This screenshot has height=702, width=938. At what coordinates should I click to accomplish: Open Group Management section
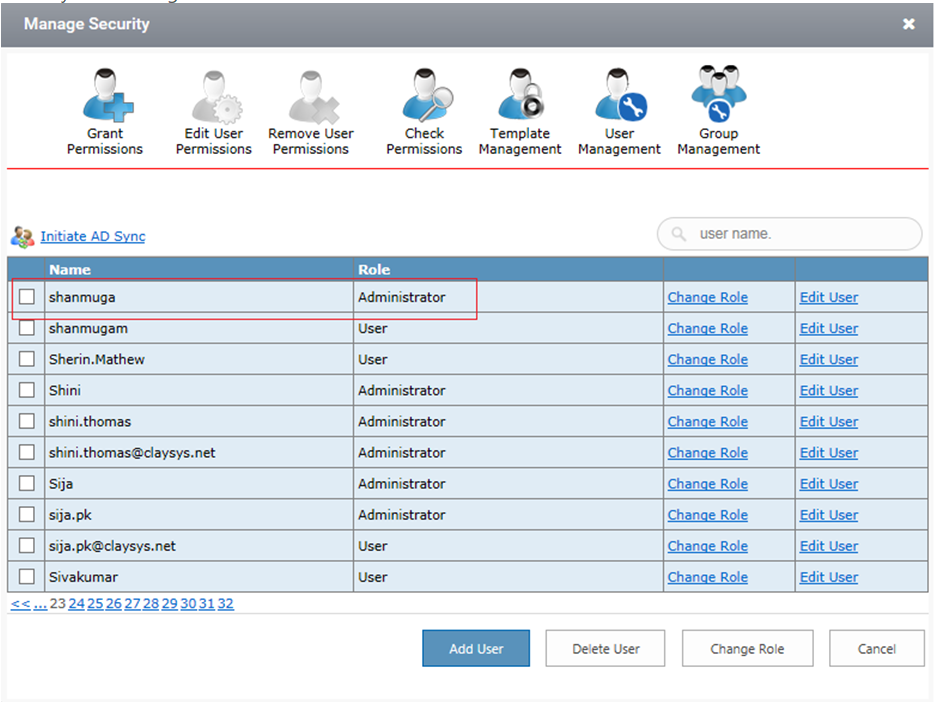(x=718, y=112)
